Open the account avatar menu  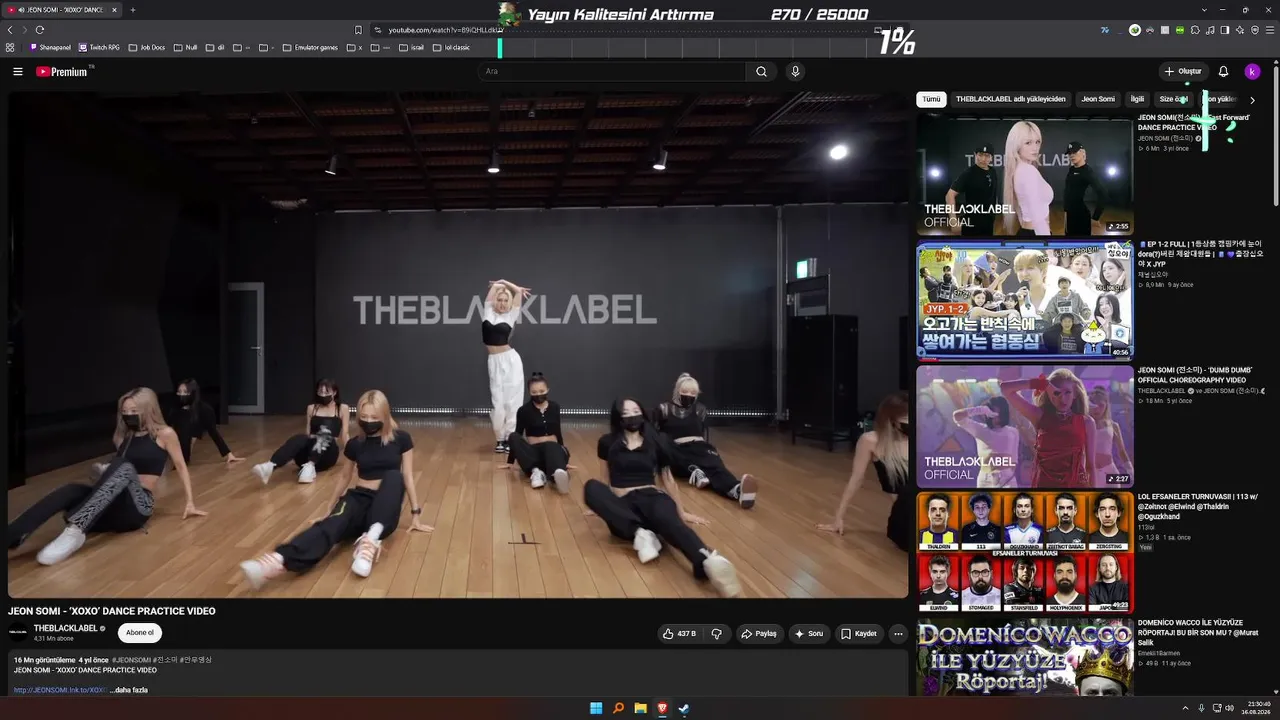[x=1252, y=72]
